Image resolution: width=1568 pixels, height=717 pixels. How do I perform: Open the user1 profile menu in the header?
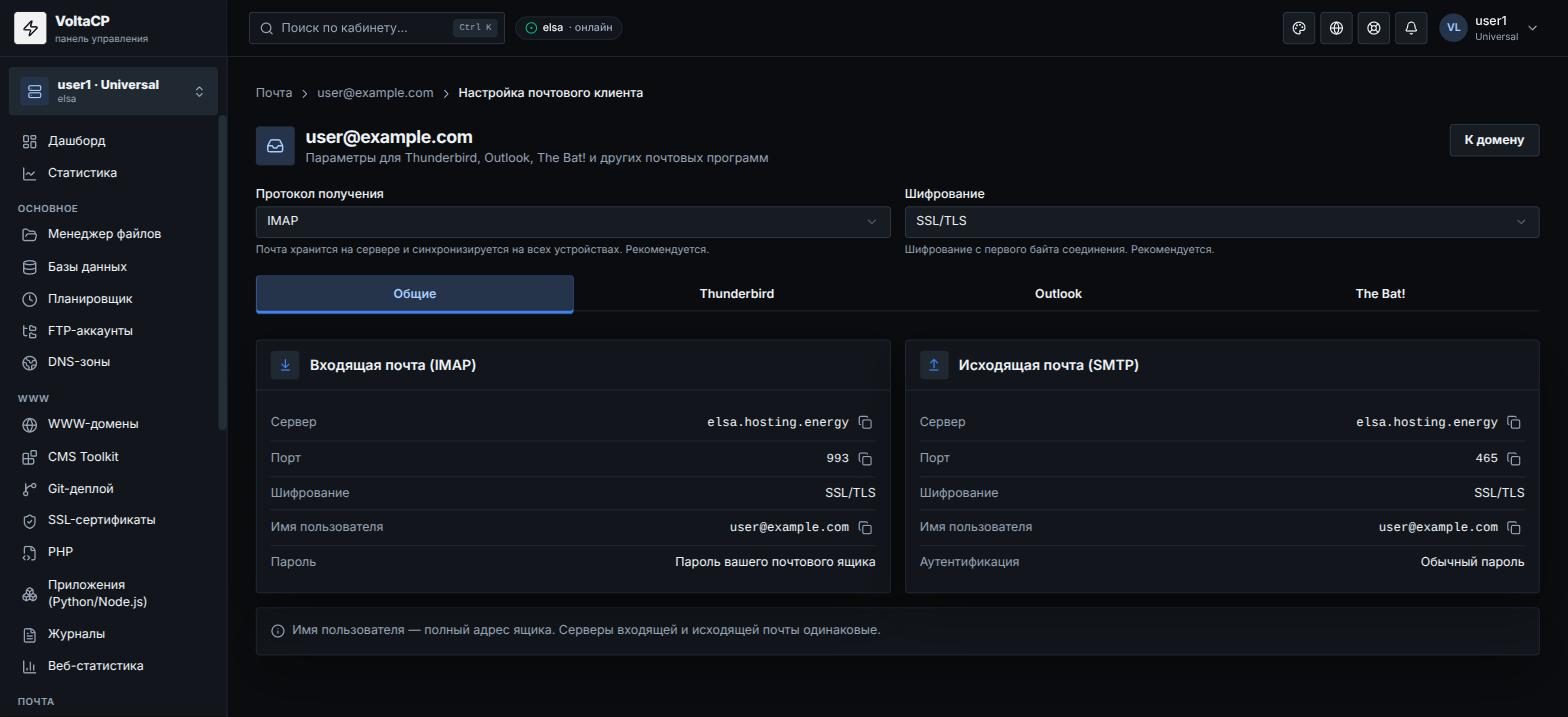(1489, 28)
